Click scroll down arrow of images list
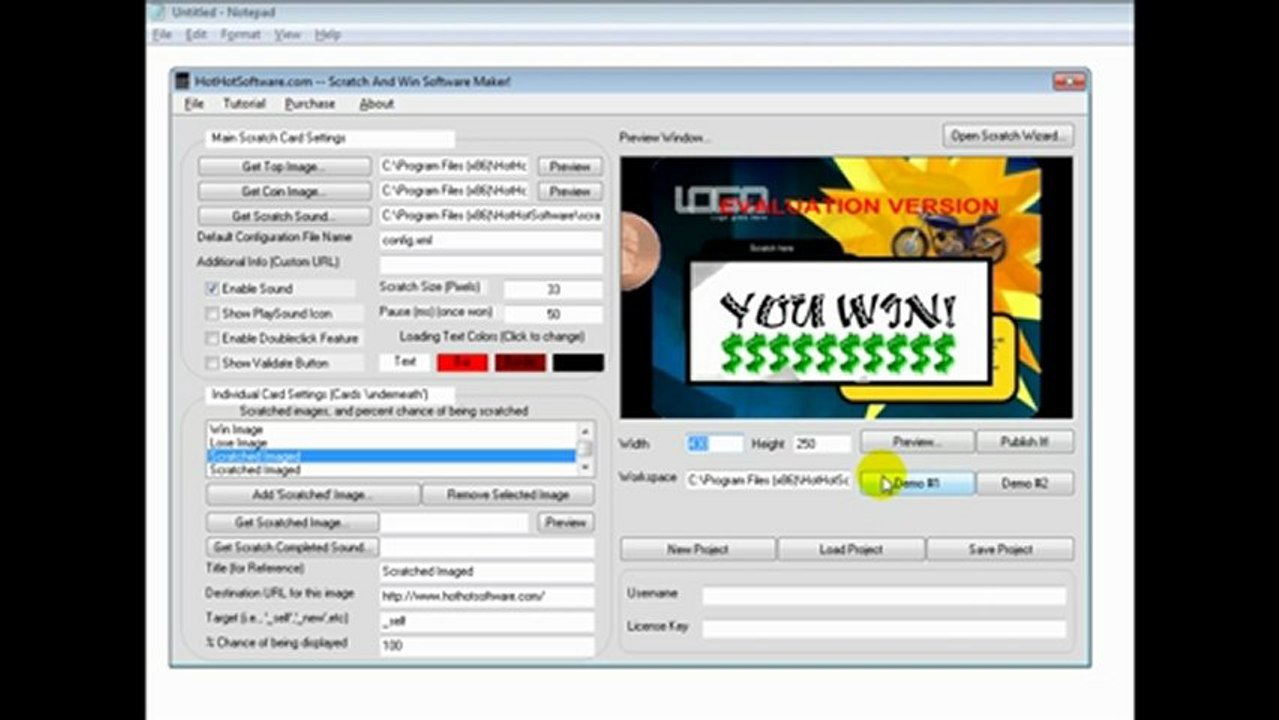The width and height of the screenshot is (1279, 720). tap(586, 466)
